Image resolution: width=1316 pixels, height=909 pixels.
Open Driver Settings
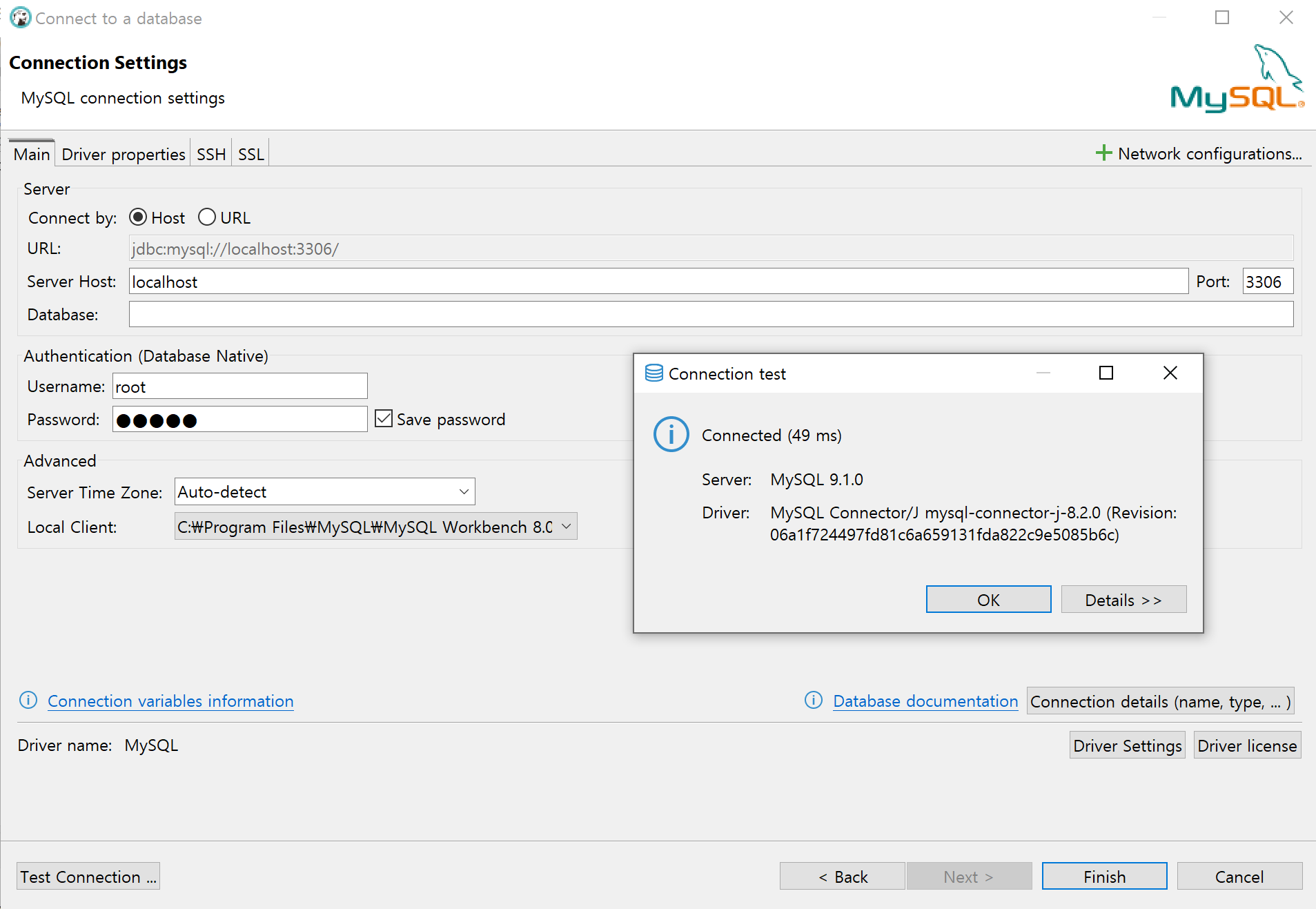[x=1127, y=745]
